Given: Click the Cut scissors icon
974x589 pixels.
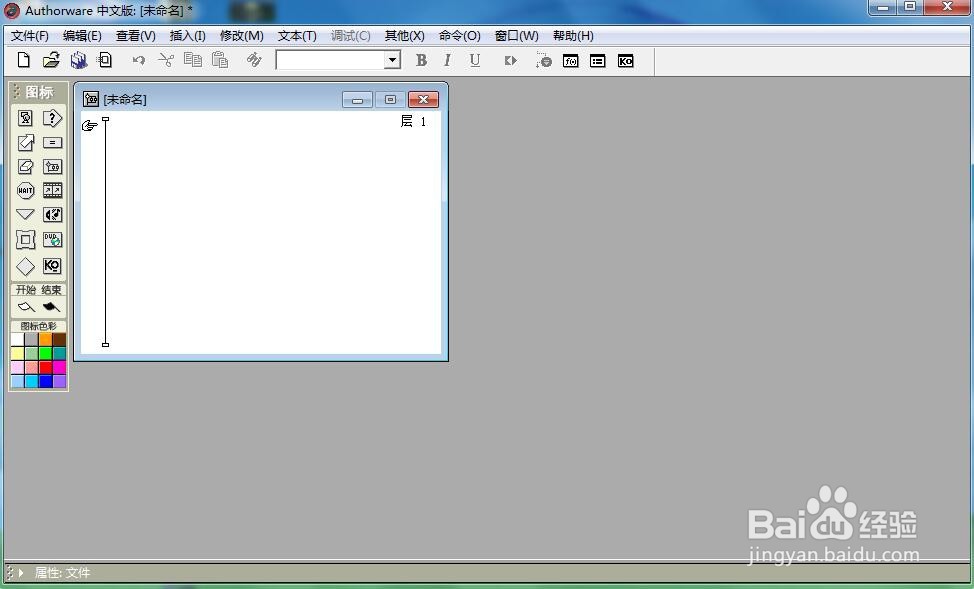Looking at the screenshot, I should point(165,60).
